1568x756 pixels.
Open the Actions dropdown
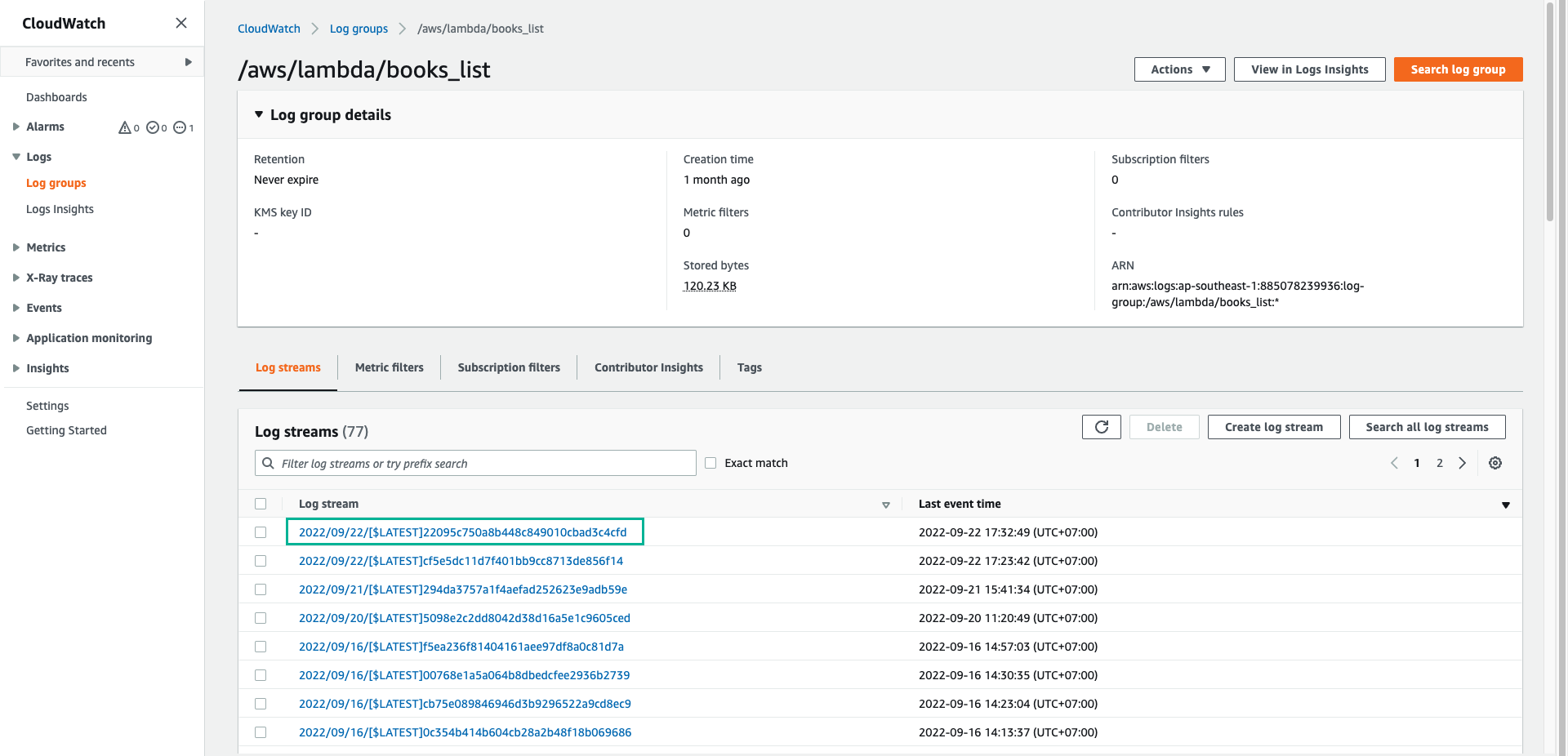pos(1179,69)
